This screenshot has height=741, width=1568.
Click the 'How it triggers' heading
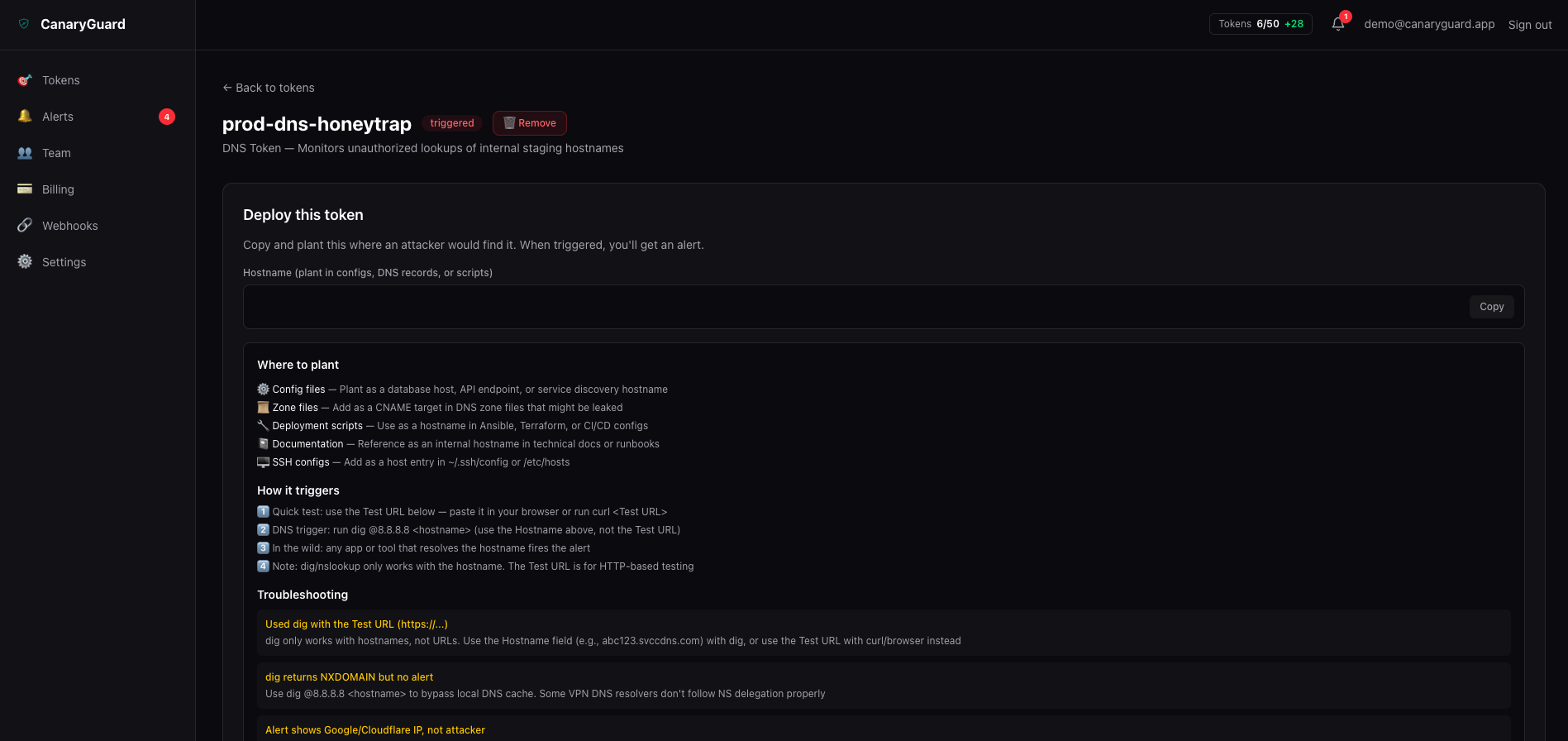pos(298,490)
